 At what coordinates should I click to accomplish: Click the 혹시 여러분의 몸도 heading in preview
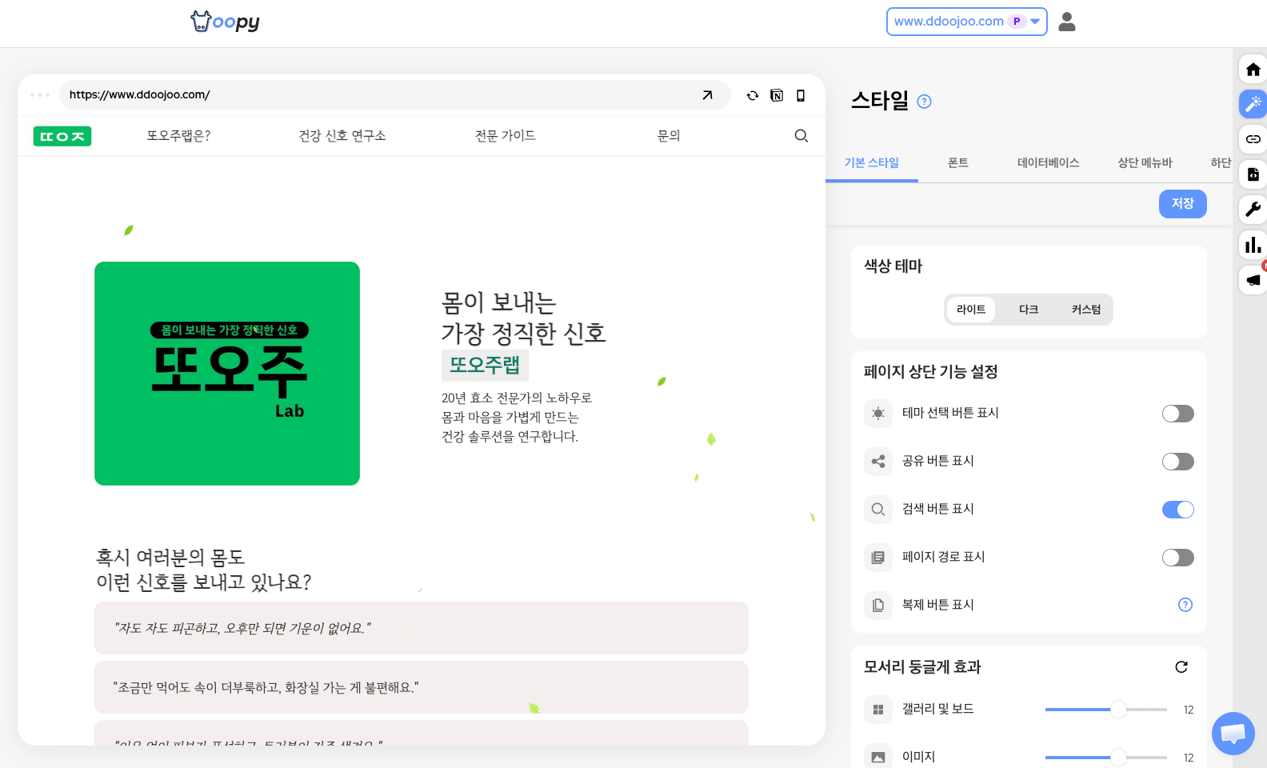point(203,569)
